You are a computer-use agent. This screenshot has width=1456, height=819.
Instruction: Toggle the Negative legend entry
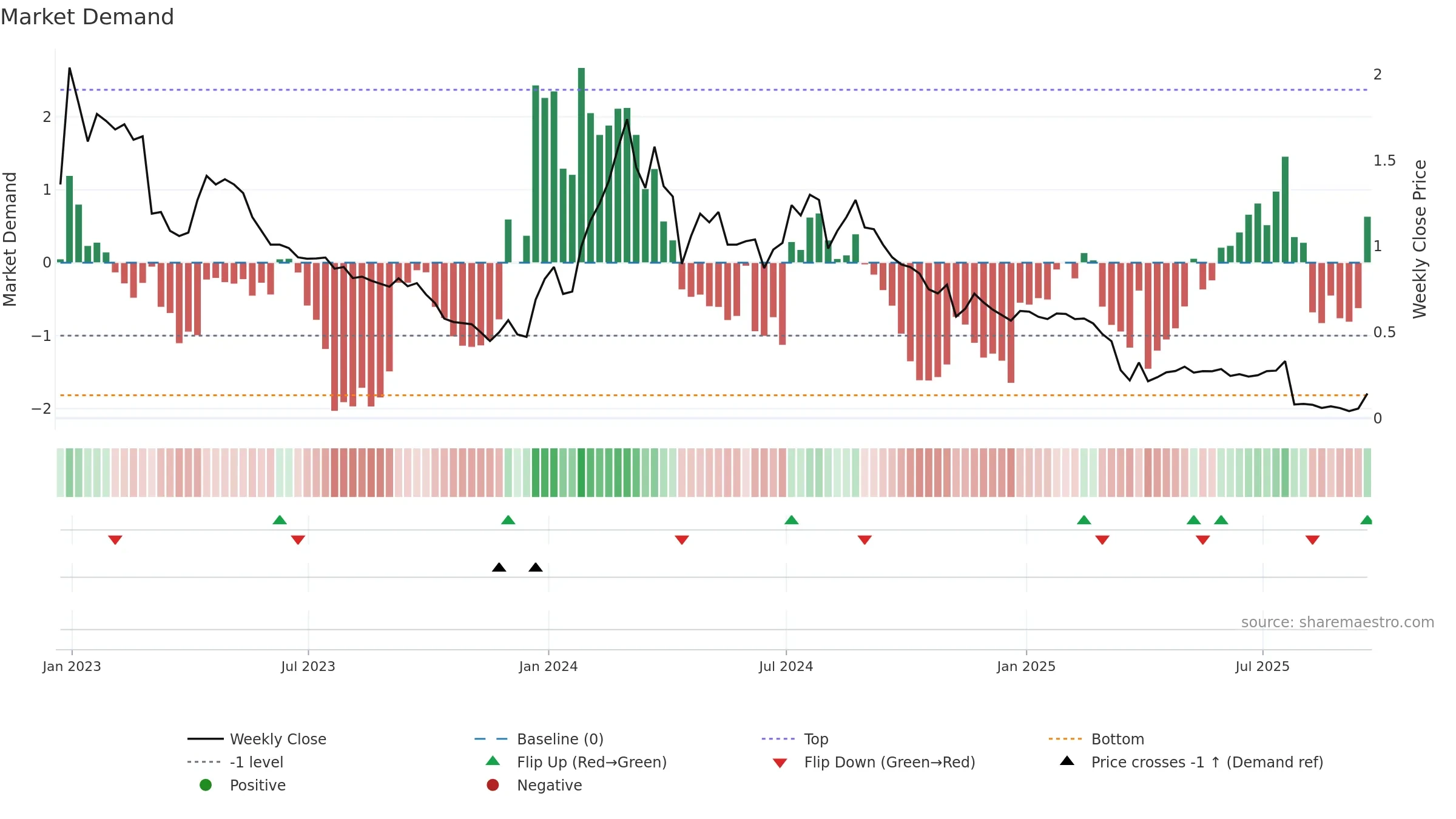click(534, 785)
